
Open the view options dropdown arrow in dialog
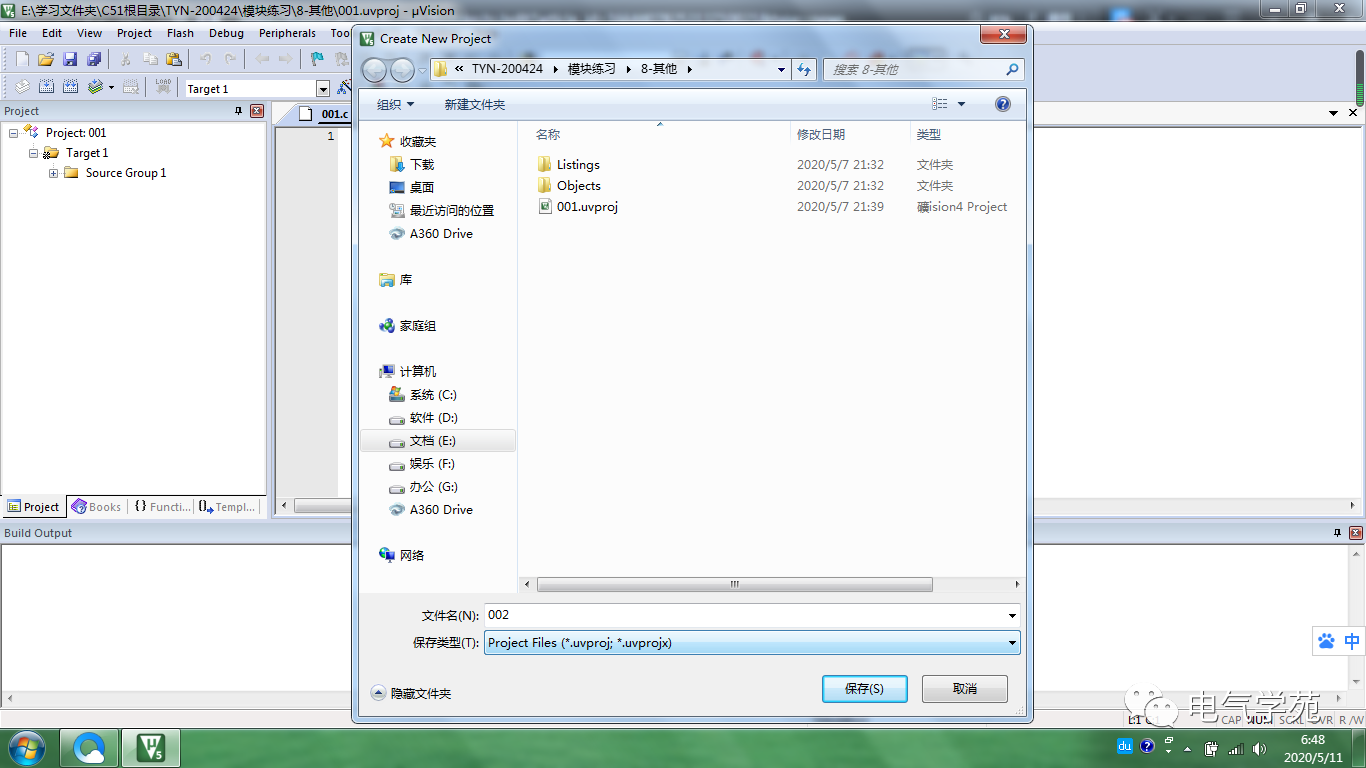(962, 104)
